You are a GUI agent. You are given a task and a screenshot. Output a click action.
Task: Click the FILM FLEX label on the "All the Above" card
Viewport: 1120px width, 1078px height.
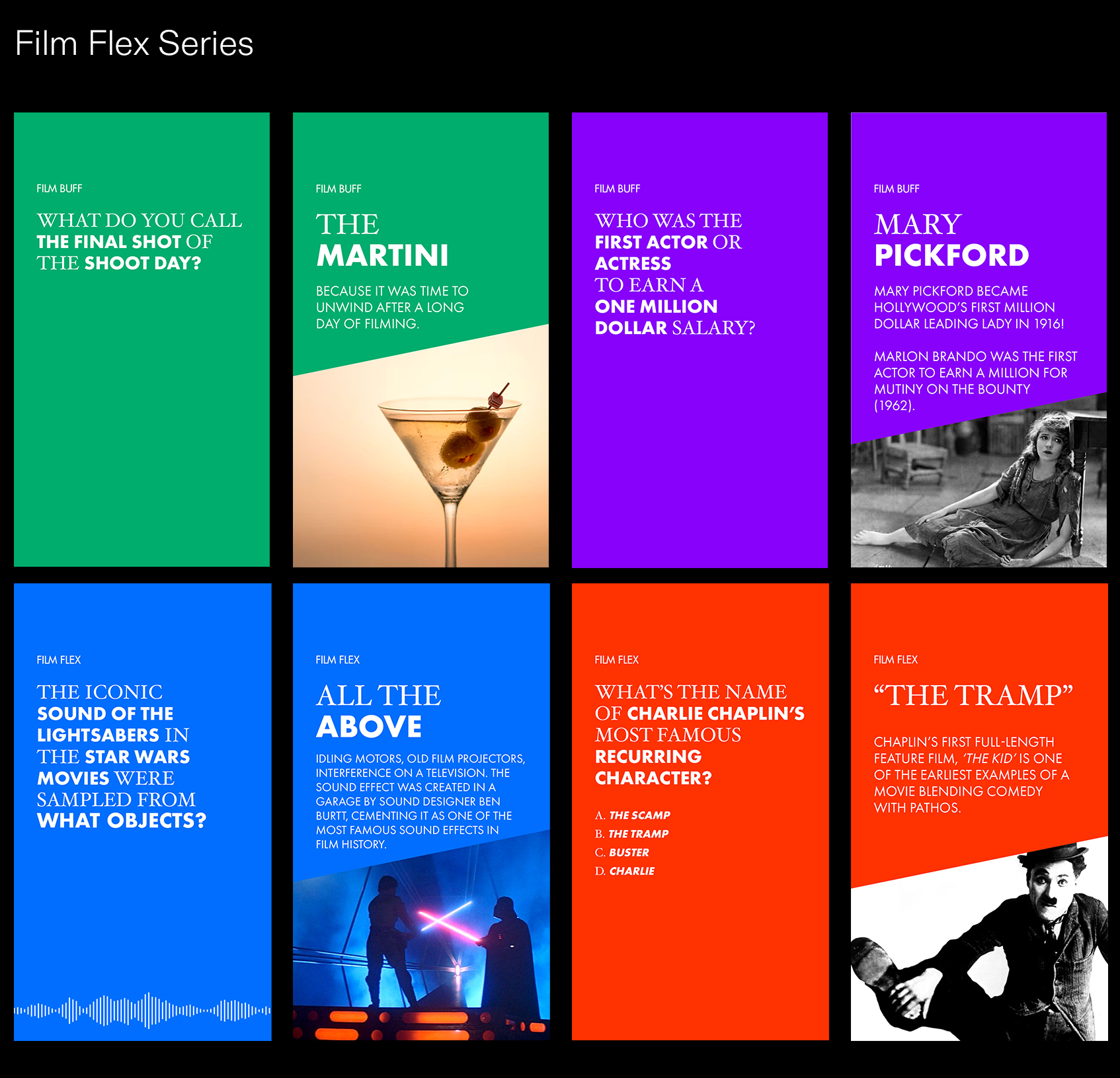338,659
